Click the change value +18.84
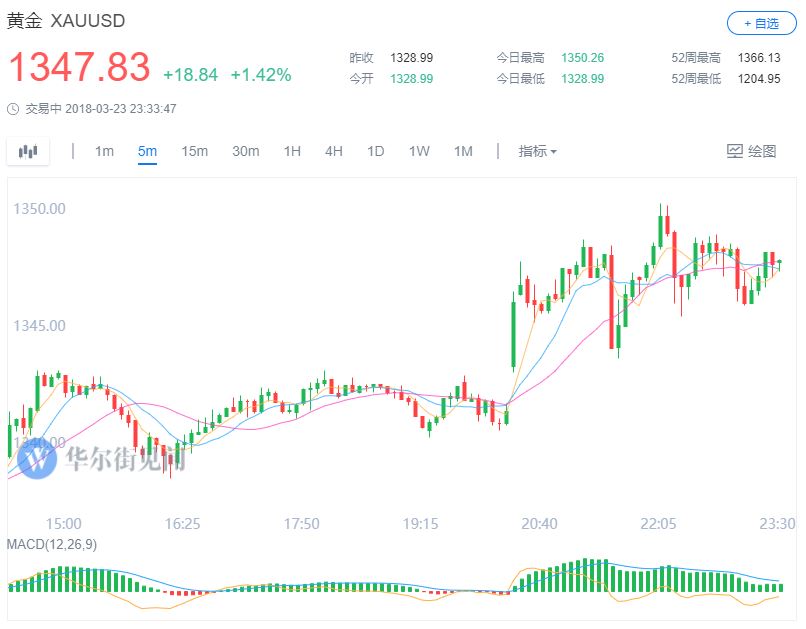Viewport: 806px width, 629px height. (x=191, y=75)
